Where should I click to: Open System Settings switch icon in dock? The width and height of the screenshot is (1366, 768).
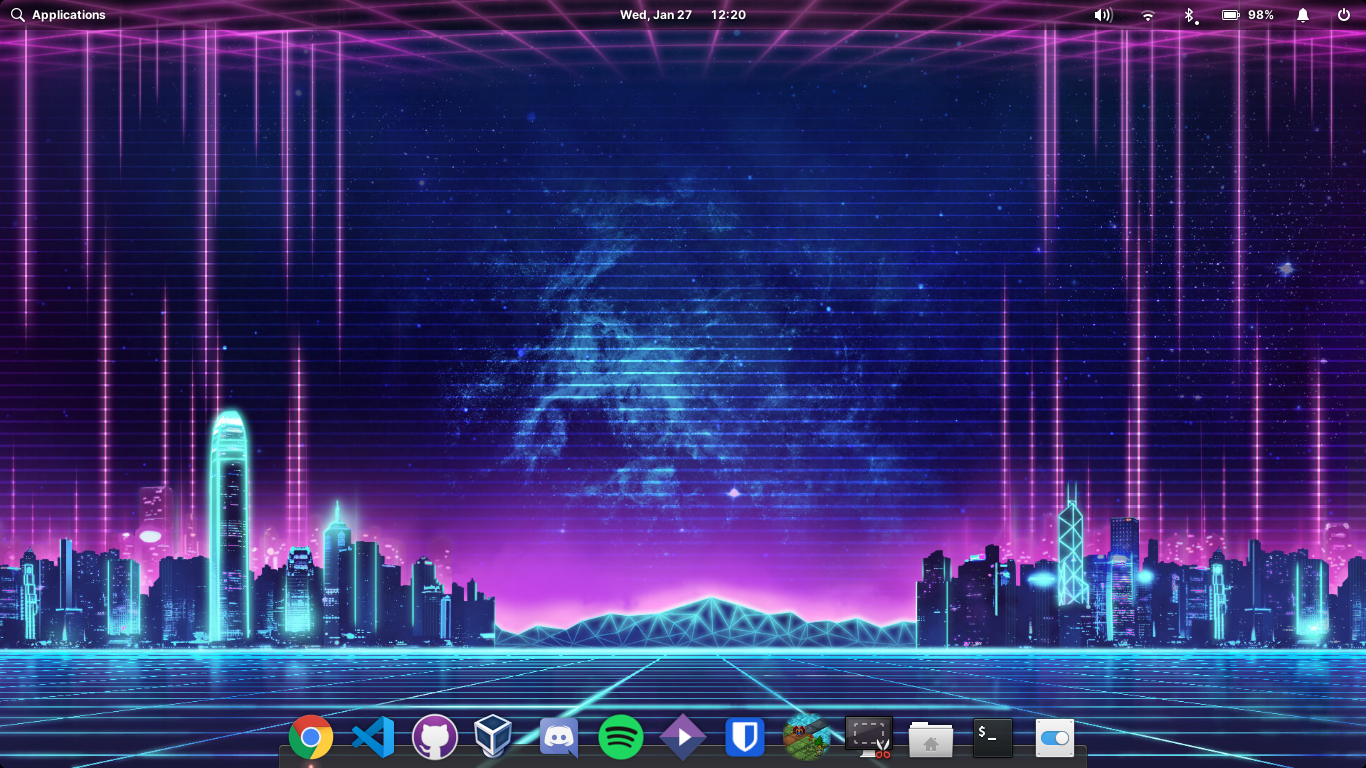[1055, 738]
